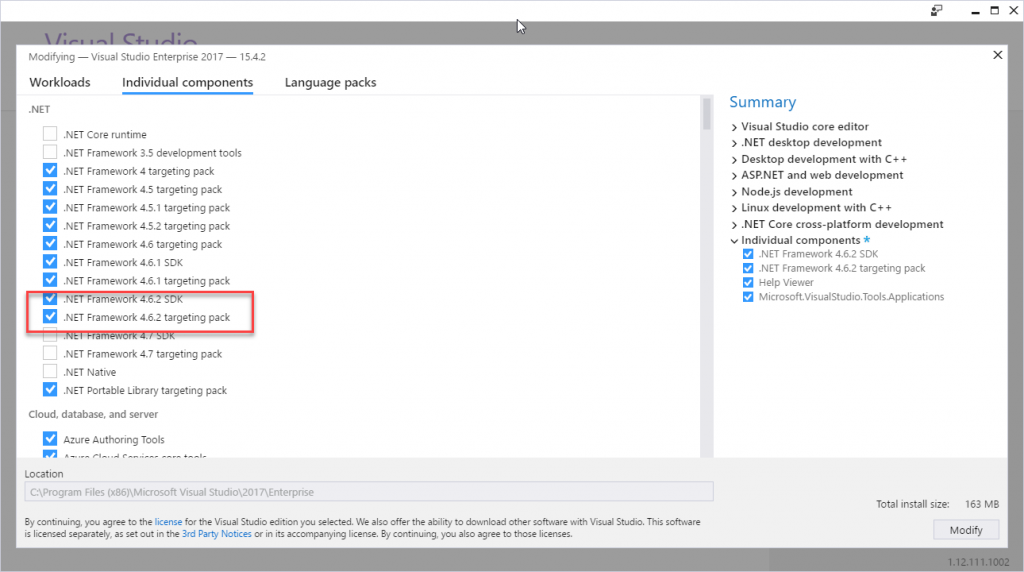This screenshot has height=572, width=1024.
Task: Switch to the Workloads tab
Action: pos(60,82)
